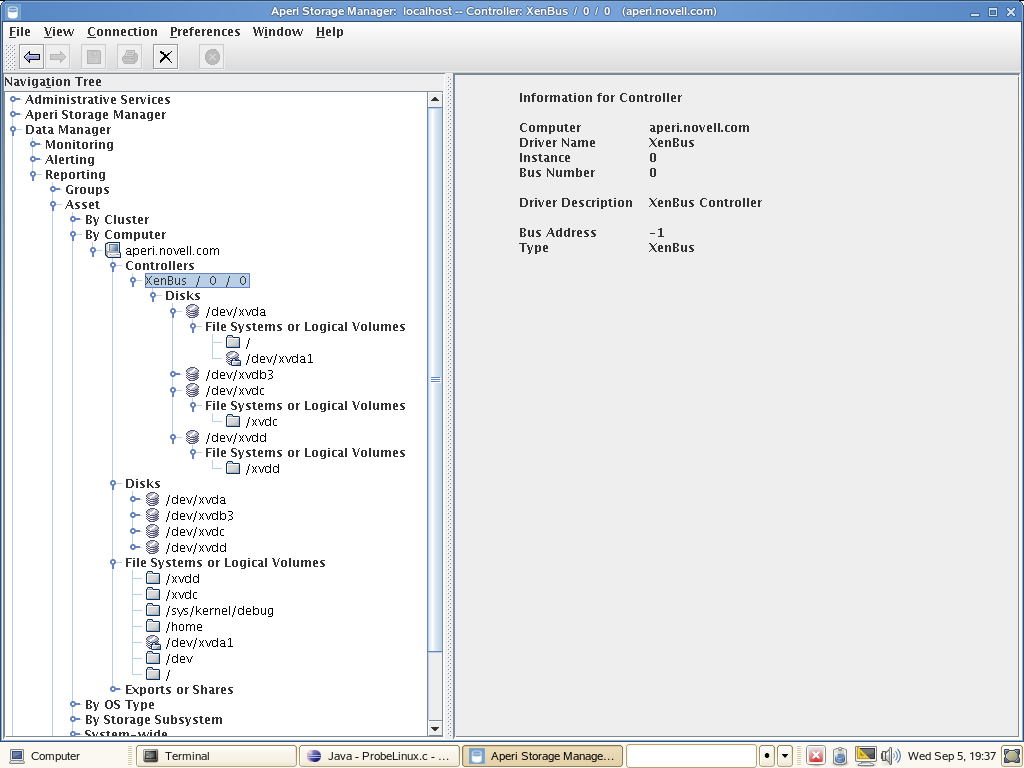Click the forward arrow toolbar icon
Screen dimensions: 1024x768
(x=58, y=57)
